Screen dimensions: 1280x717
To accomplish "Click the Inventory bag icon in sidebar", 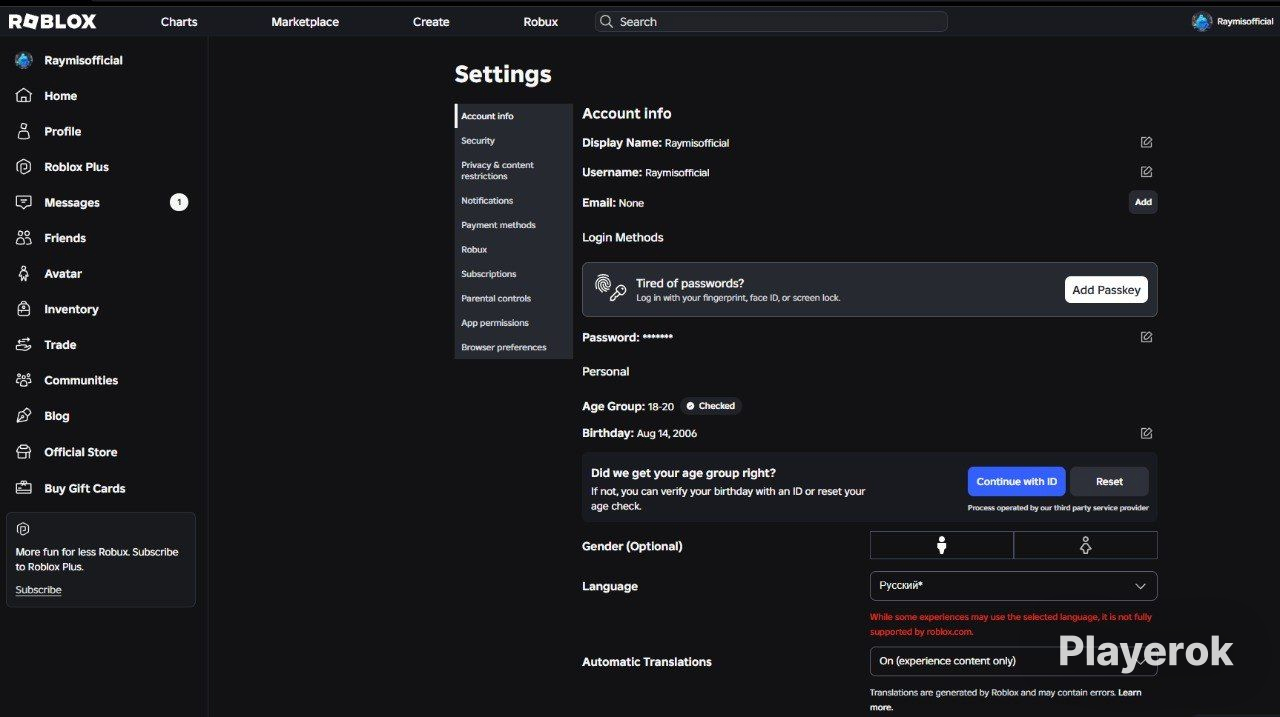I will [24, 309].
